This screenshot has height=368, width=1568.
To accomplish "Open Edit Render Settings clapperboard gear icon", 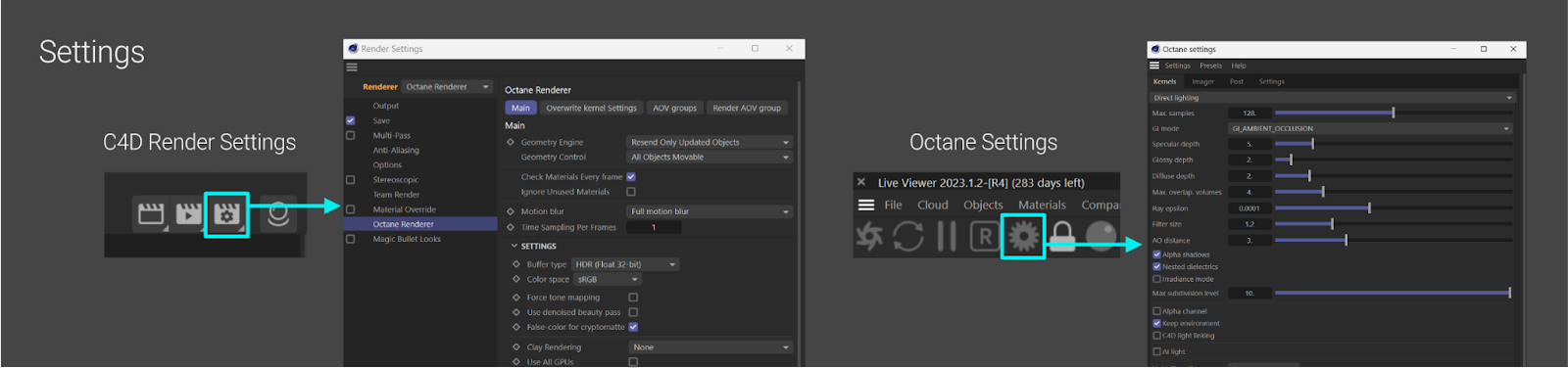I will pyautogui.click(x=226, y=214).
